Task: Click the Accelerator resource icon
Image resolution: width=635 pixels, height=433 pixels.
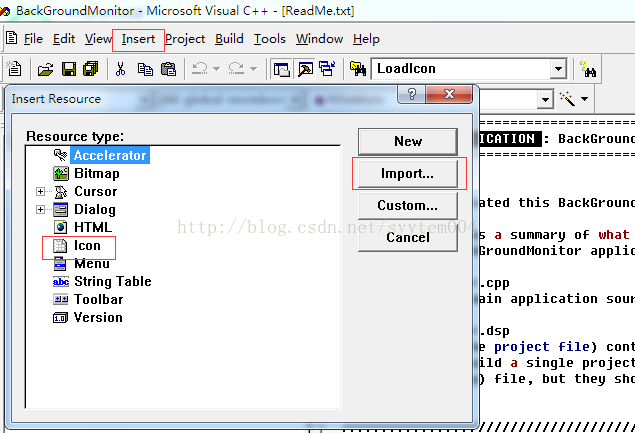Action: [61, 155]
